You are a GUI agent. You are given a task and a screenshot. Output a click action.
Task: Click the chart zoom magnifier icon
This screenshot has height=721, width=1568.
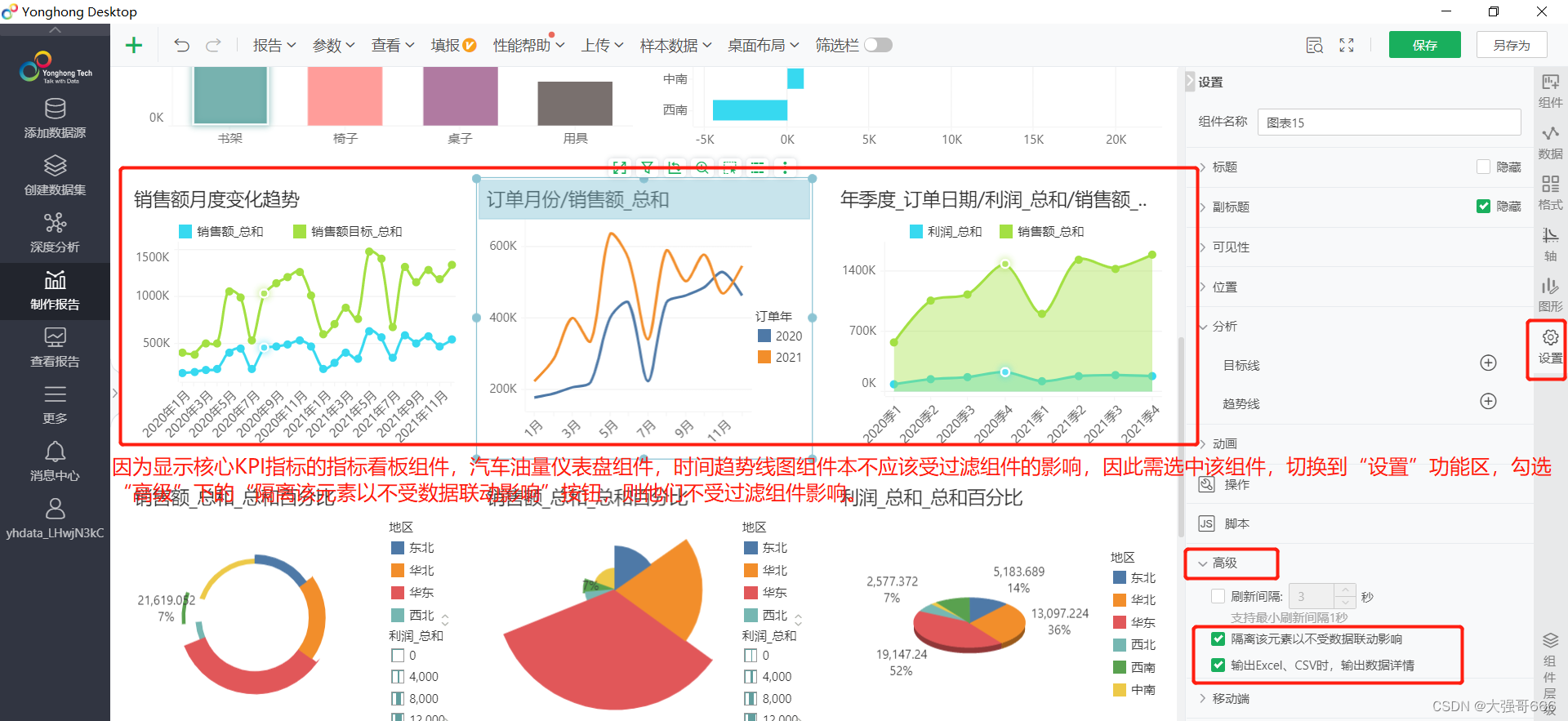(702, 168)
